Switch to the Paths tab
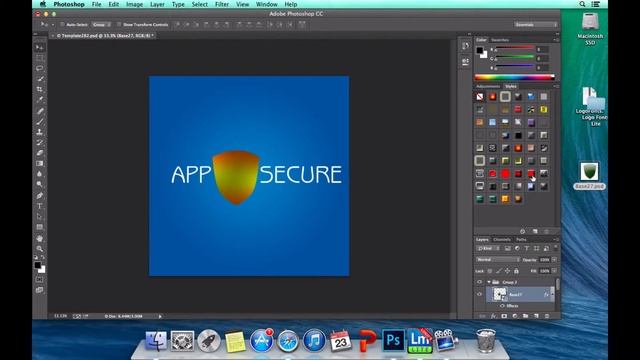This screenshot has width=640, height=360. pyautogui.click(x=521, y=240)
